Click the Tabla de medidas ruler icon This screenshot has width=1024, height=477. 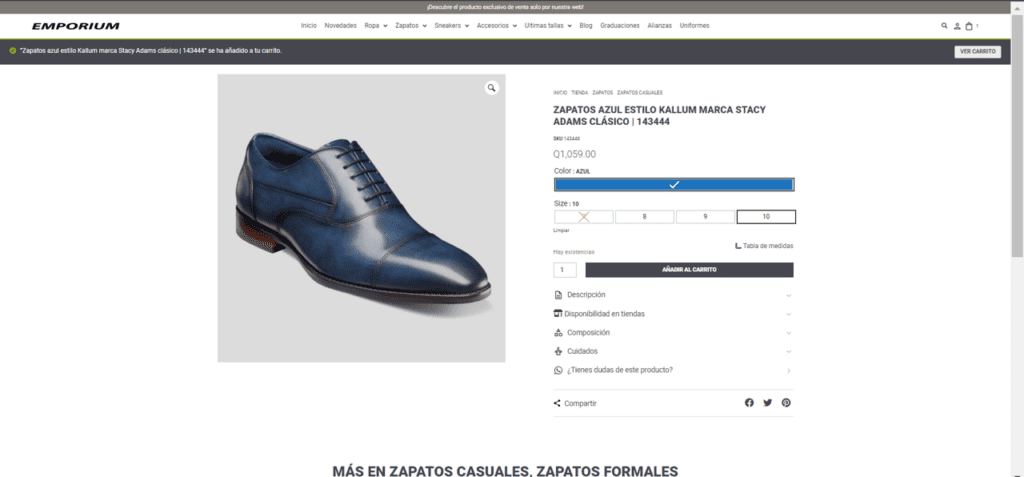[x=738, y=246]
